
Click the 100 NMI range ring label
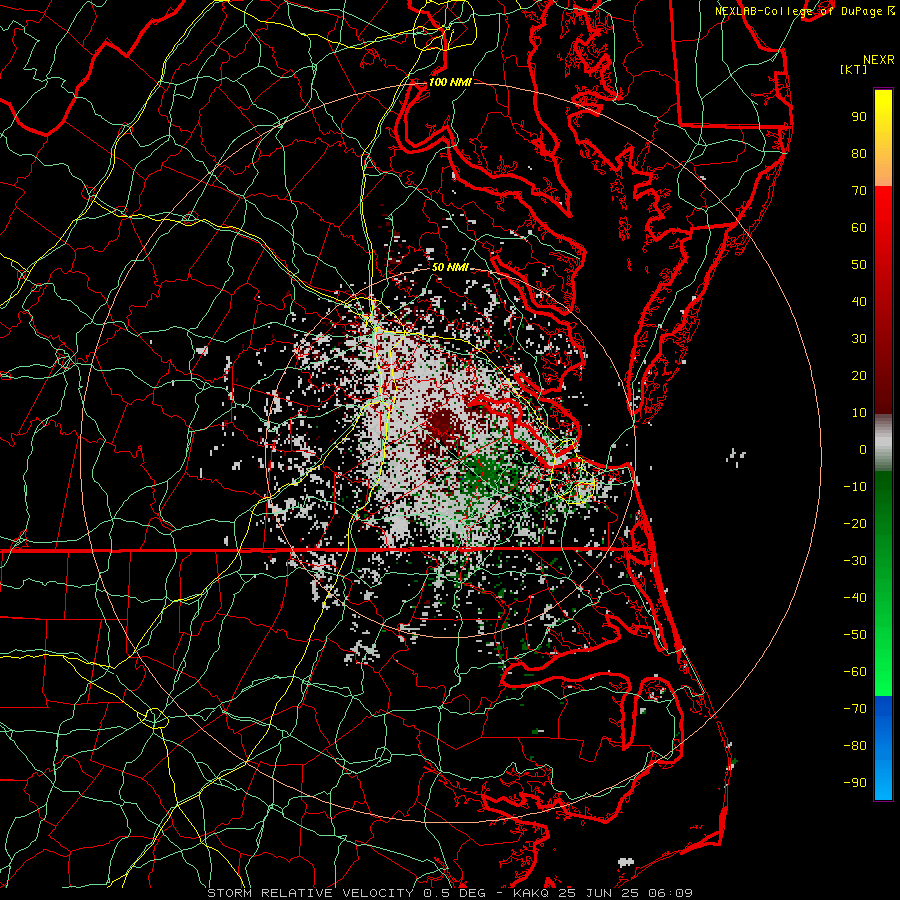click(450, 82)
